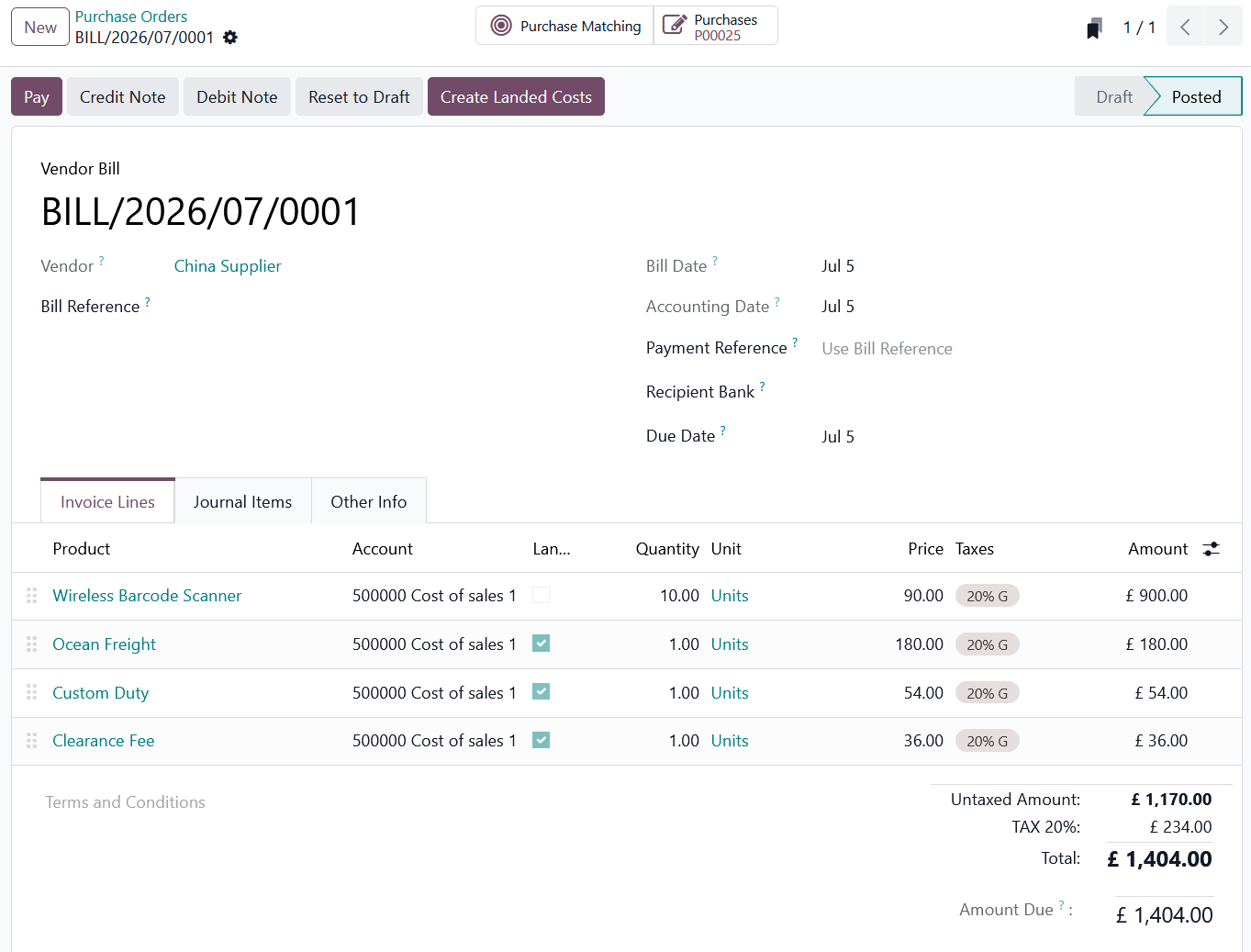Click the Due Date value Jul 5
Viewport: 1251px width, 952px height.
(838, 437)
